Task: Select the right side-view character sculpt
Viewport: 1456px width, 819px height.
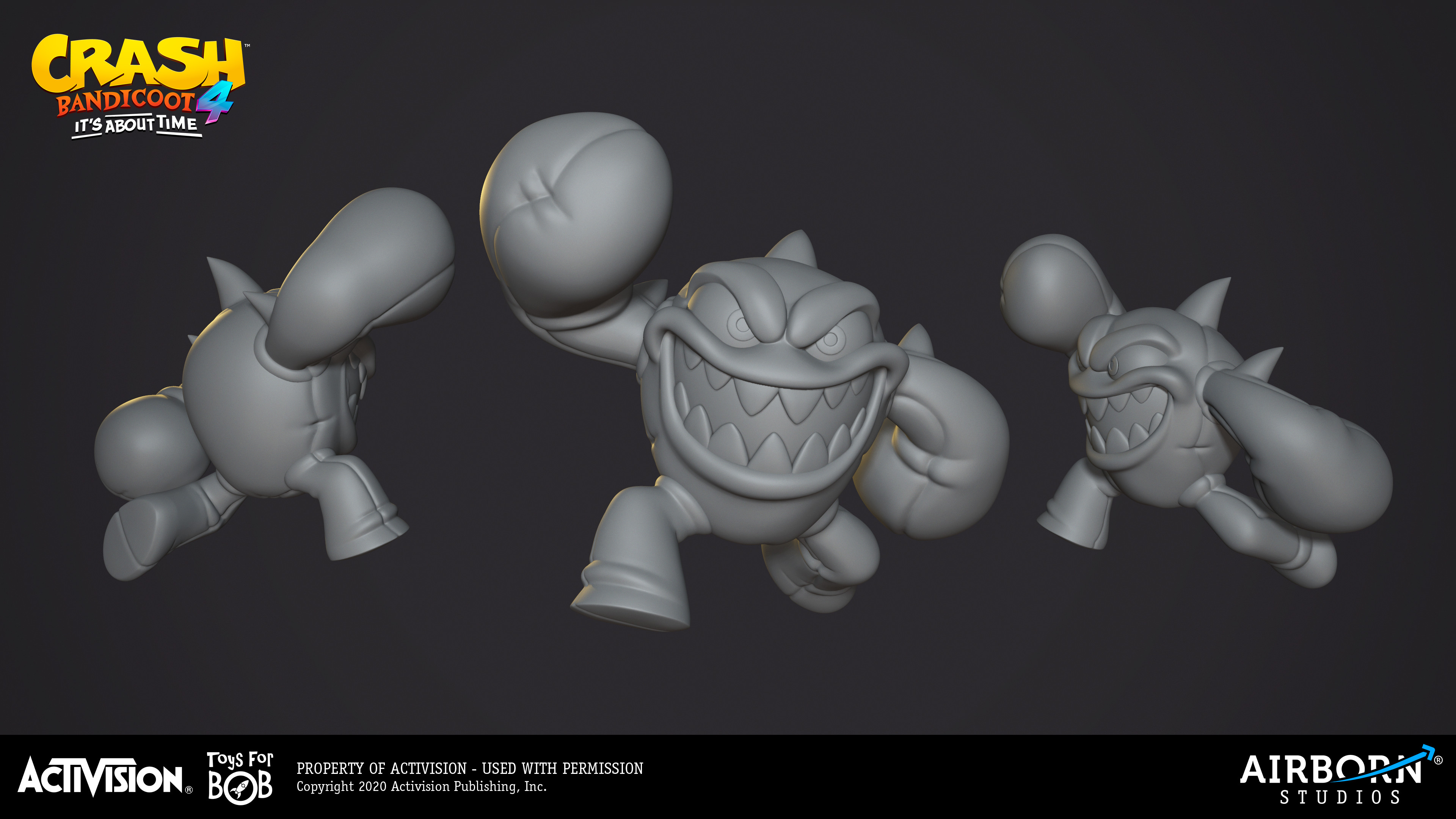Action: coord(1197,411)
